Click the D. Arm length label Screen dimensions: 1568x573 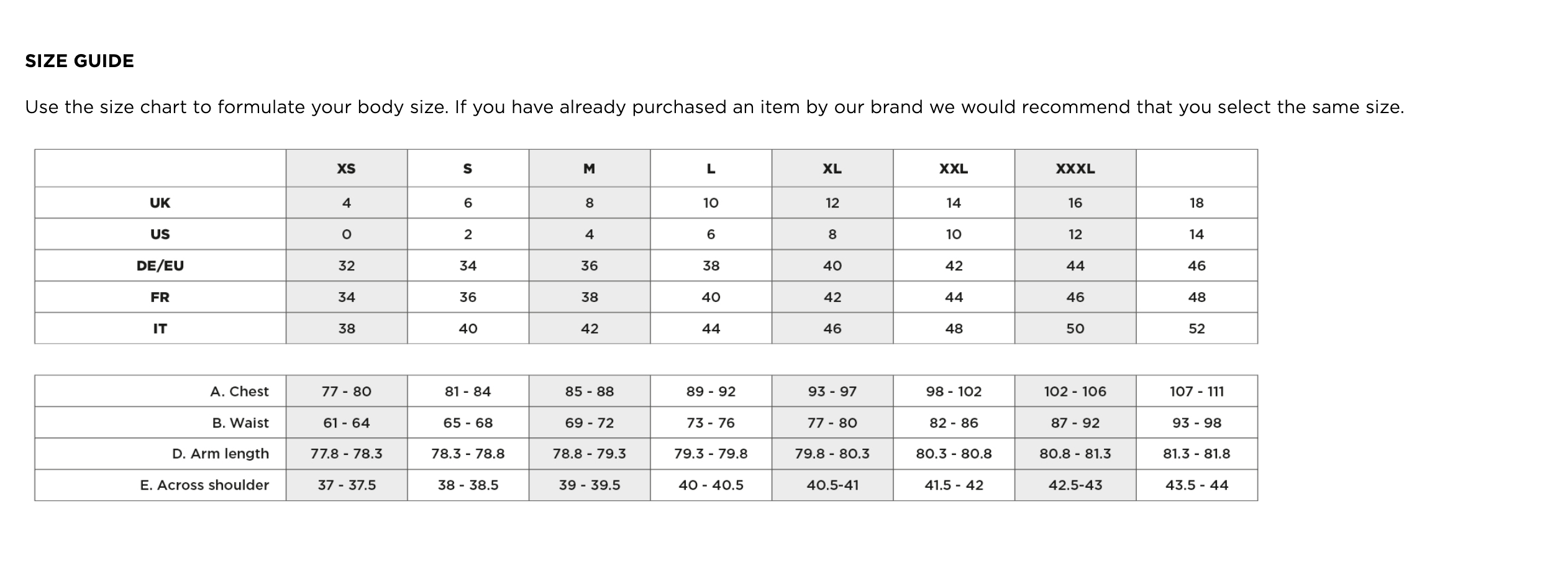[x=220, y=454]
